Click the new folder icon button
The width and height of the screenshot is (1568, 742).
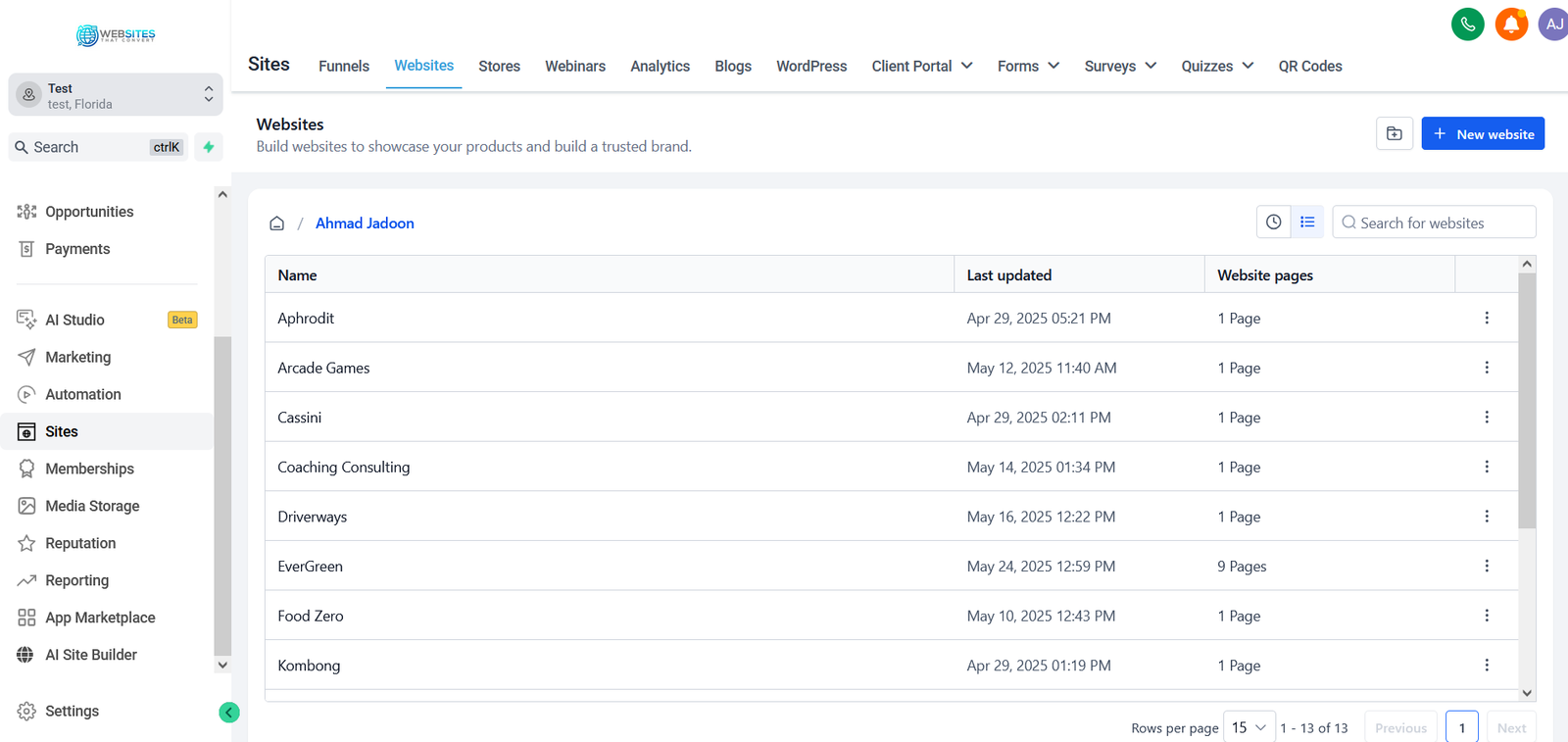(x=1395, y=133)
